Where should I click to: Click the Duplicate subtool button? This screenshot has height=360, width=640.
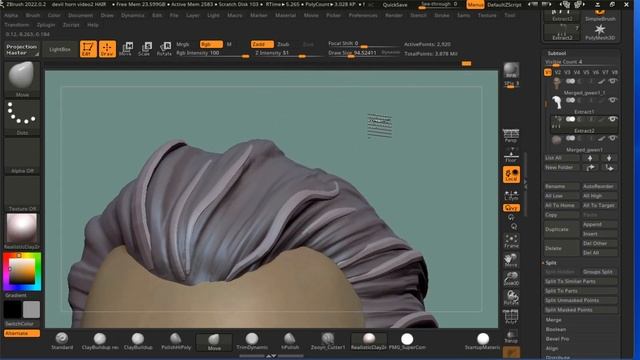pos(561,229)
